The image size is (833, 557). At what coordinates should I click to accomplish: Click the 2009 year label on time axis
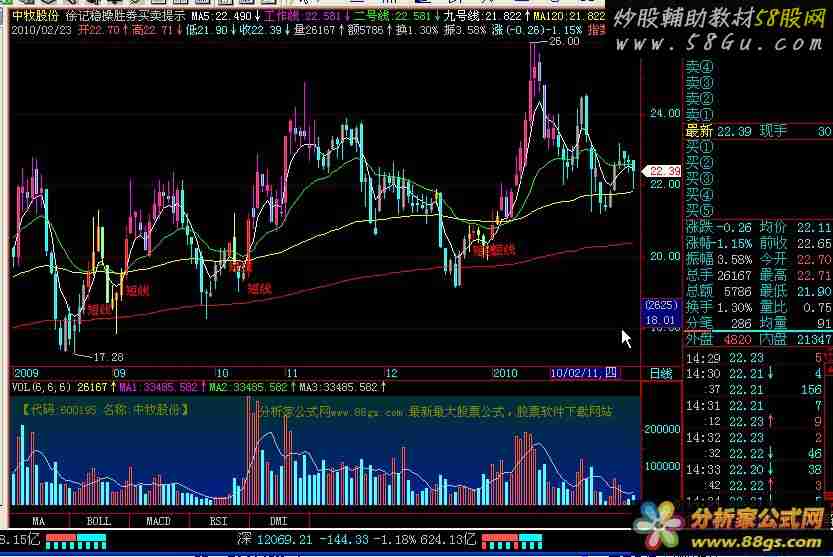click(26, 373)
